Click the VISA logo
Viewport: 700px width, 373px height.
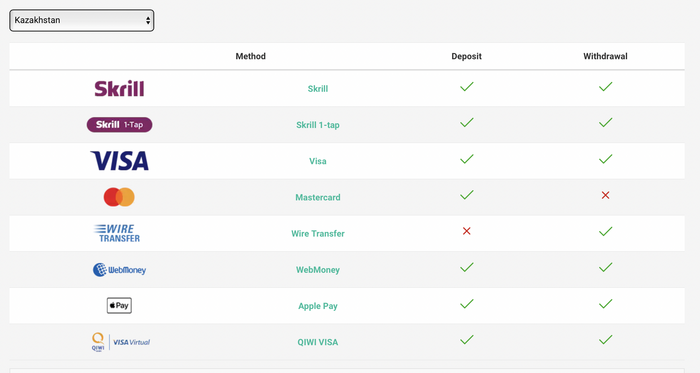[x=119, y=161]
